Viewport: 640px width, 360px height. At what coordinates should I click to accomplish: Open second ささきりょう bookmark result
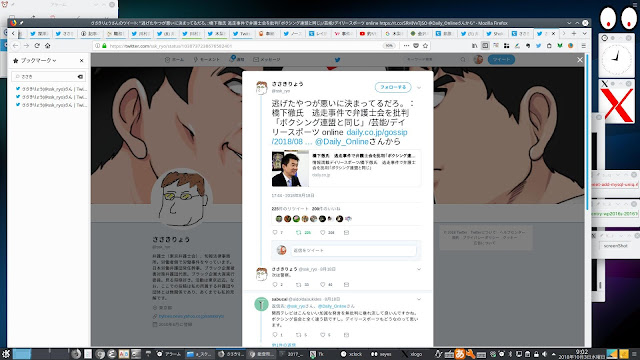tap(51, 97)
